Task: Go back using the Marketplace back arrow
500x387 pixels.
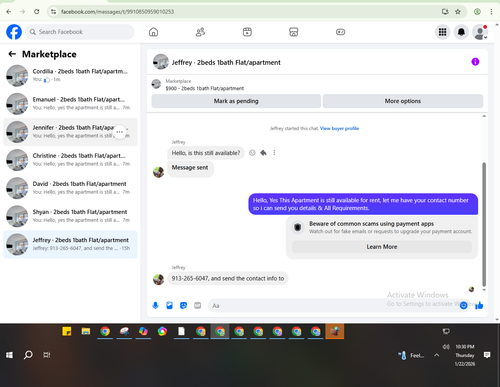Action: pos(12,54)
